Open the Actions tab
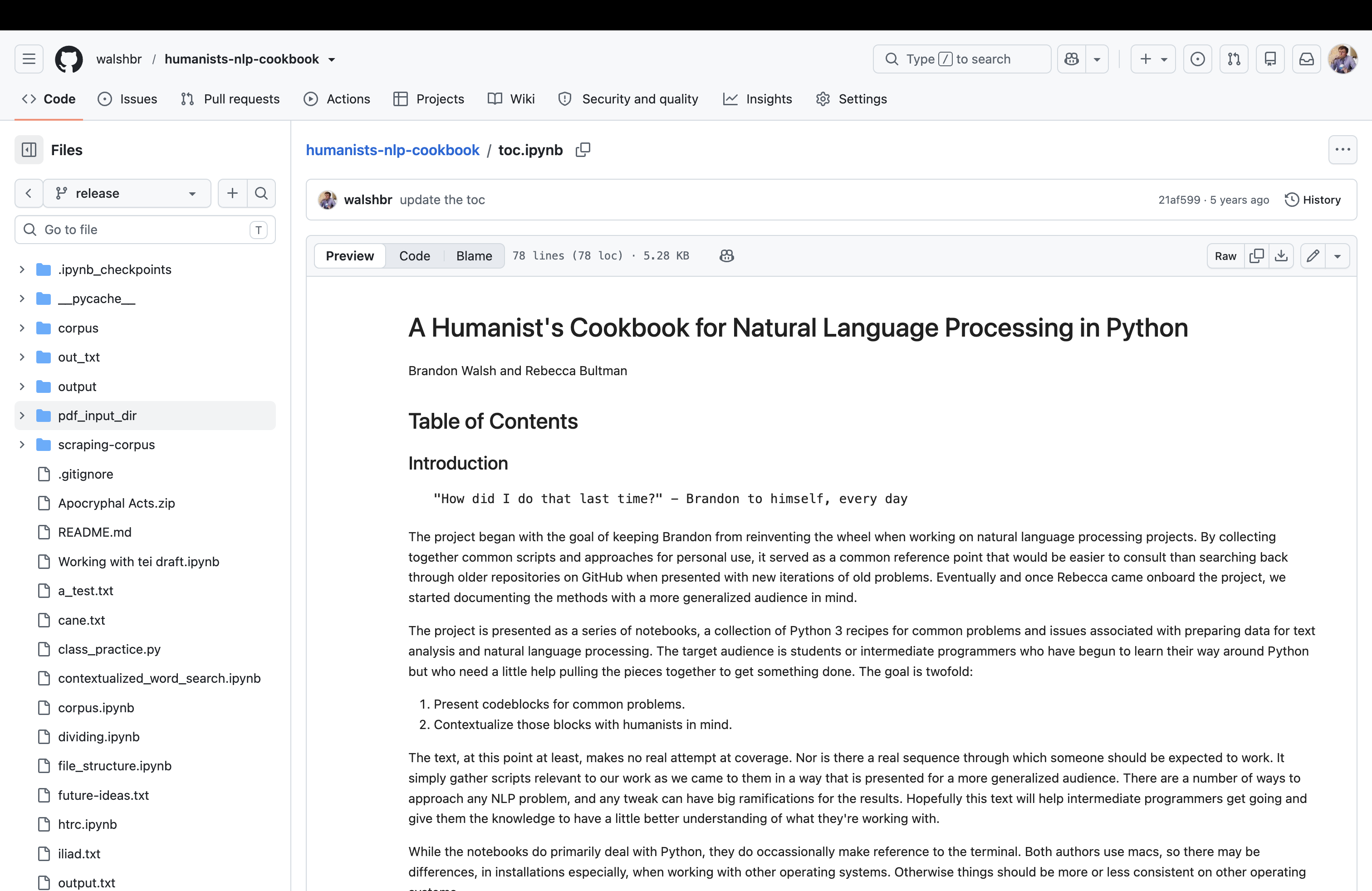Viewport: 1372px width, 891px height. point(337,99)
